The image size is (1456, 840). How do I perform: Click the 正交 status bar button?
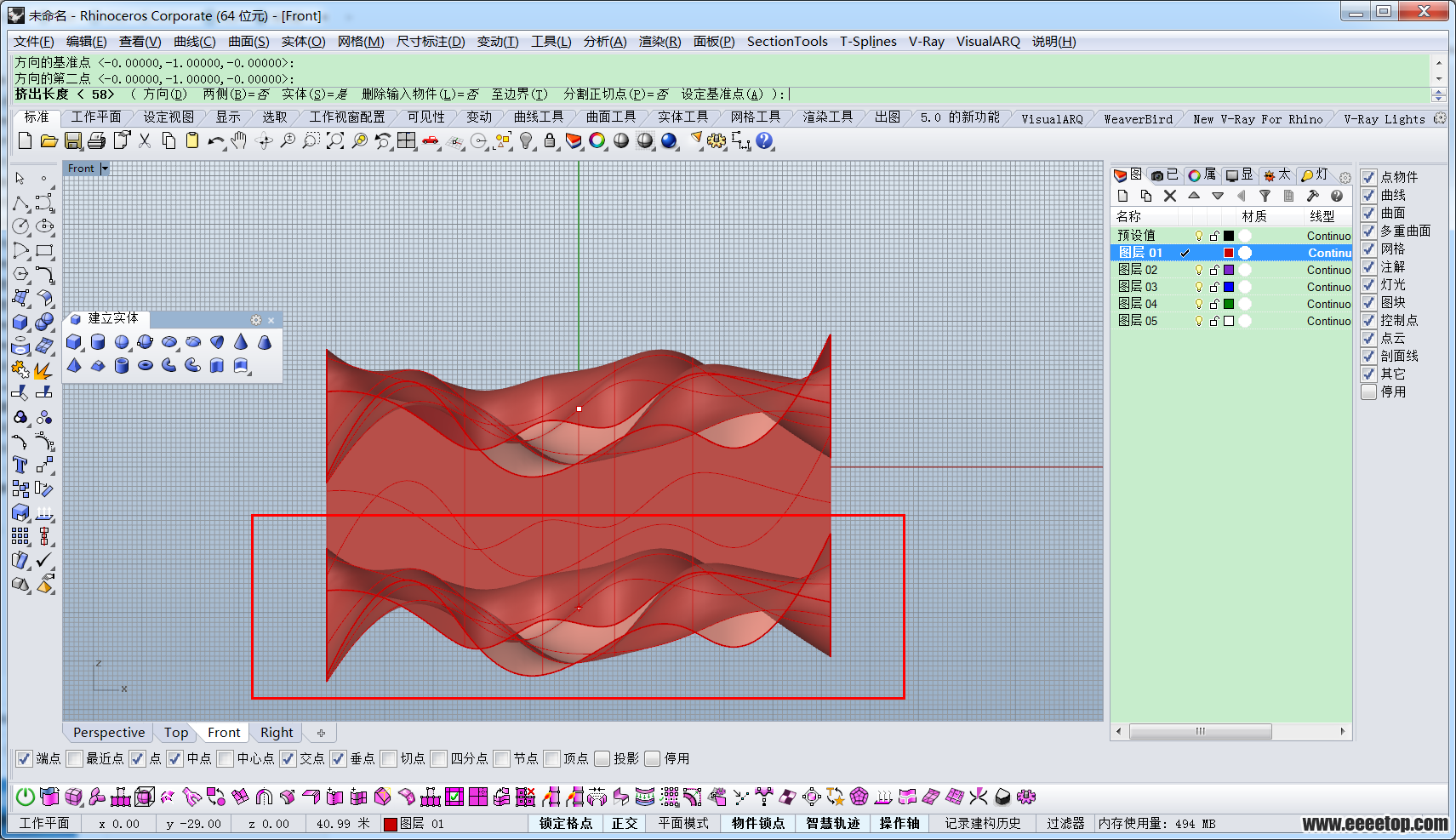625,824
